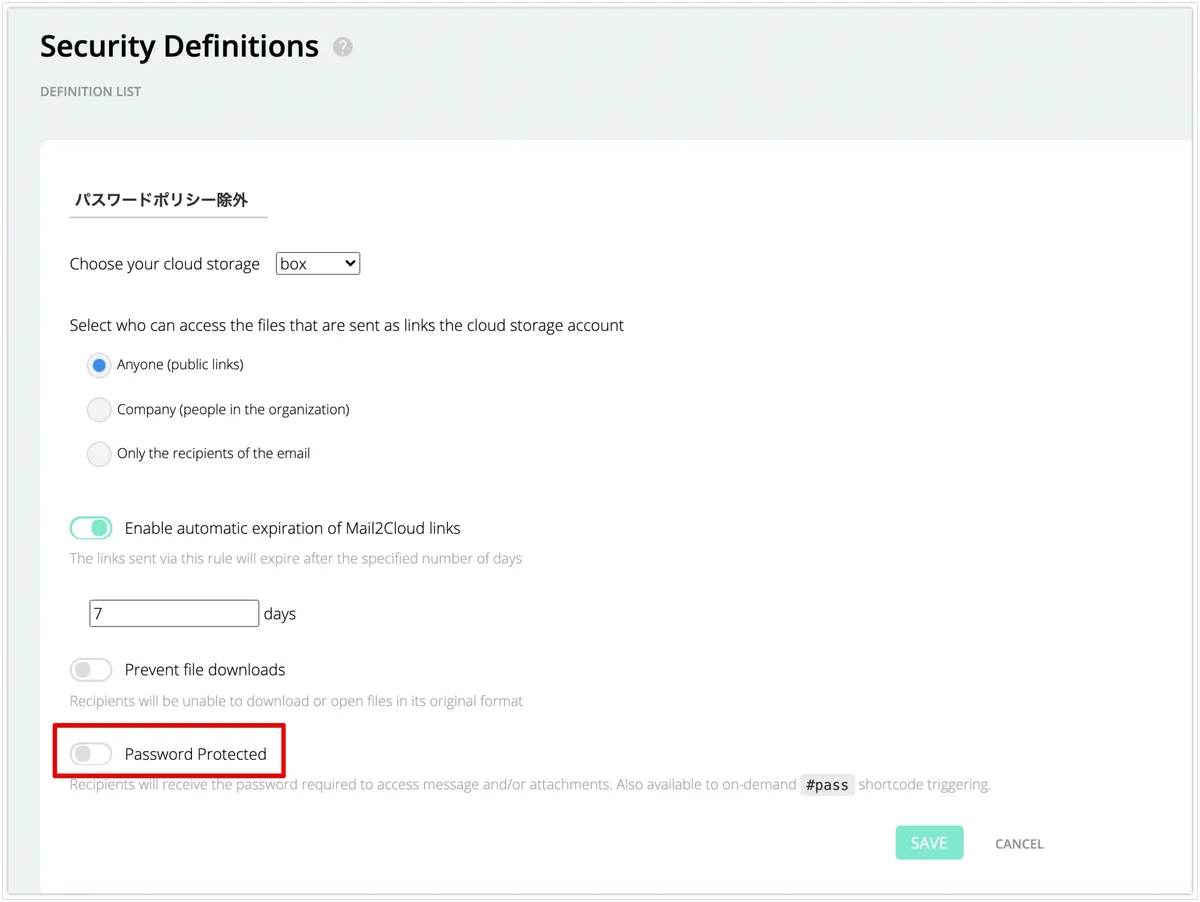The width and height of the screenshot is (1200, 902).
Task: Click "Enable automatic expiration of Mail2Cloud links" label
Action: [x=292, y=528]
